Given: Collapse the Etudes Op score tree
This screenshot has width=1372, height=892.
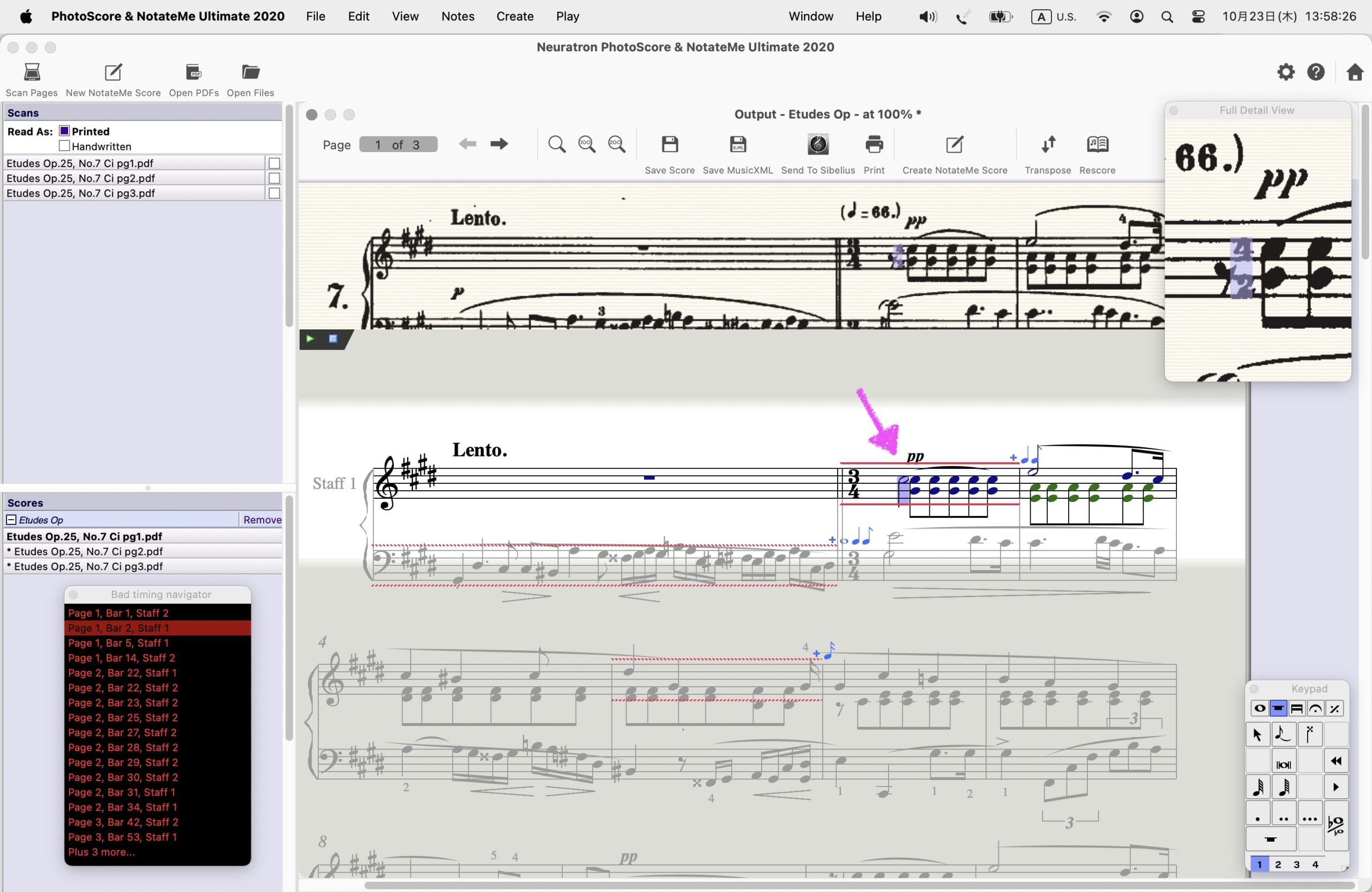Looking at the screenshot, I should click(x=11, y=520).
